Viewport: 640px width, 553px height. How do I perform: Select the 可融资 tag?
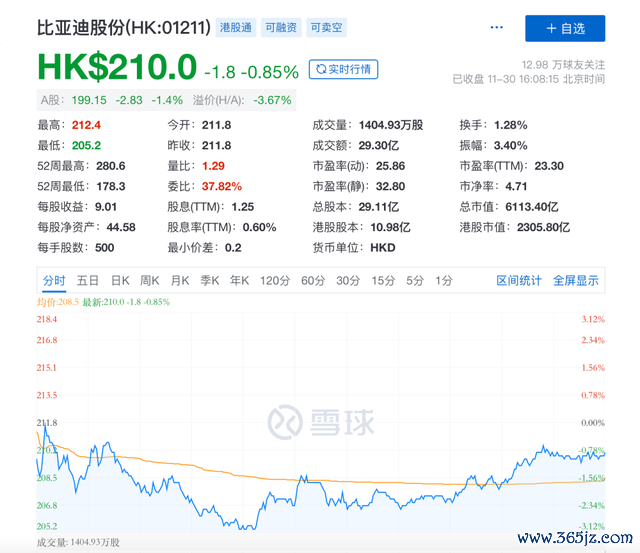pos(281,27)
